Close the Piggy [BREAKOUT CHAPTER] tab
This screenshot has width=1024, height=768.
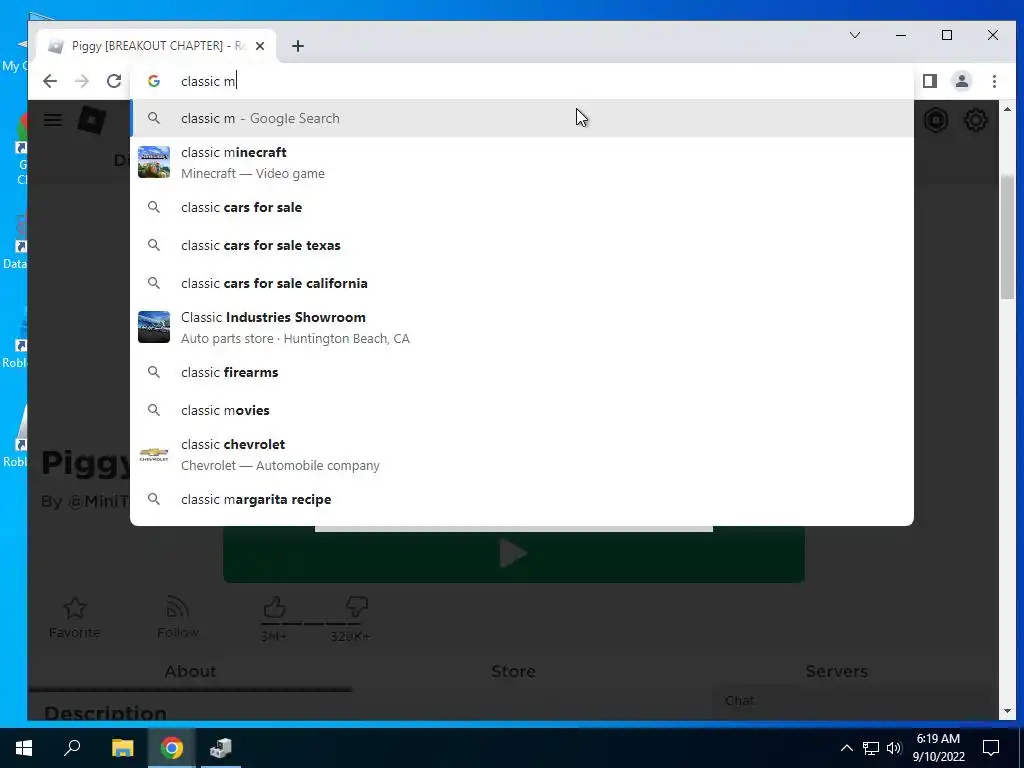[260, 46]
